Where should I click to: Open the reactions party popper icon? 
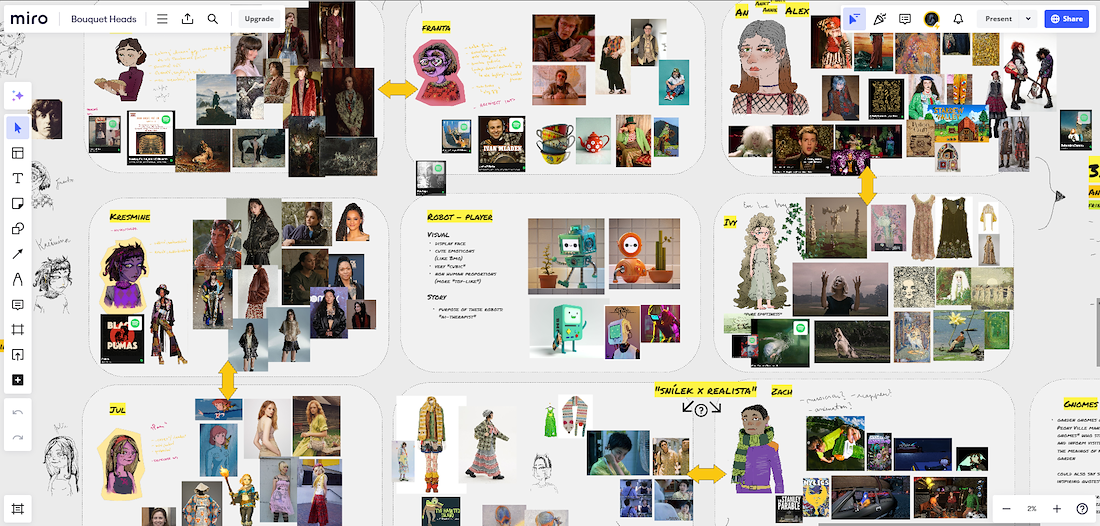879,19
